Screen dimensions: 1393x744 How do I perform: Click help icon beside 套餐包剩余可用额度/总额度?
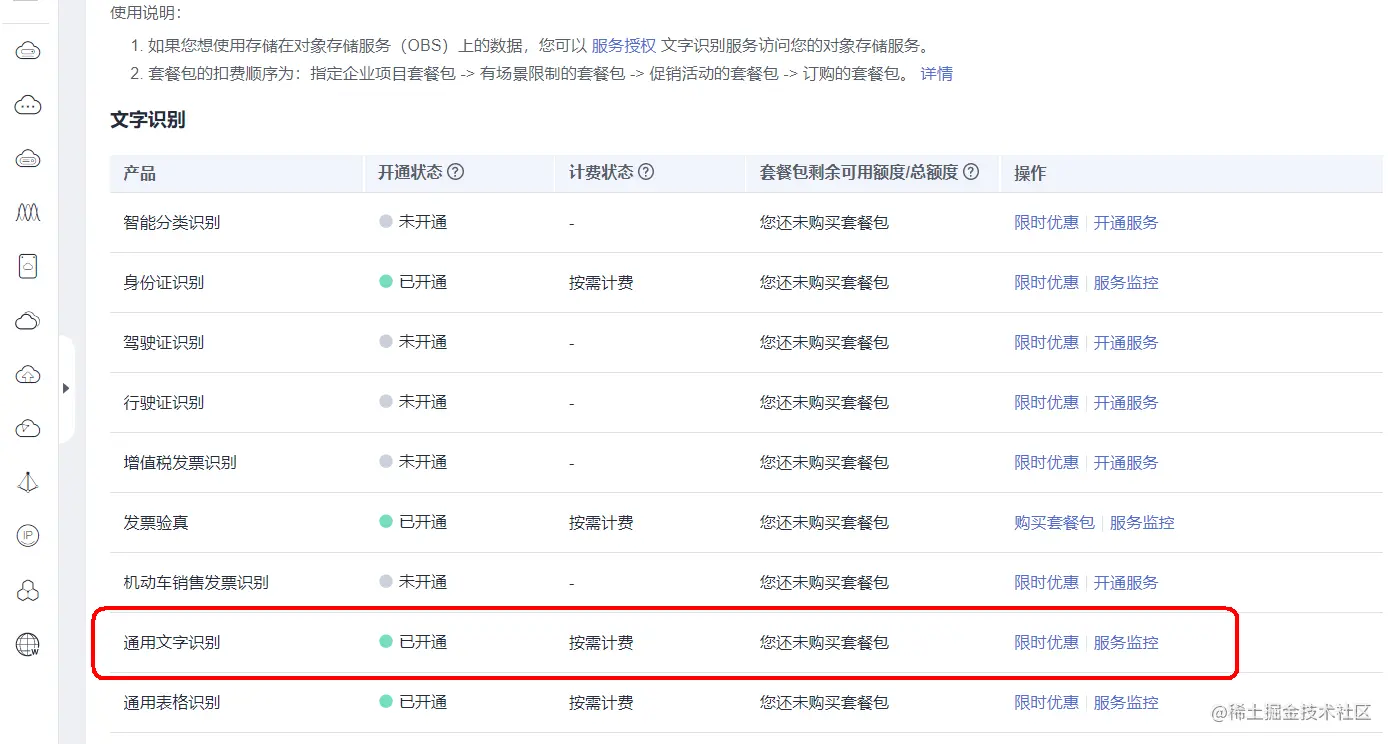[971, 172]
